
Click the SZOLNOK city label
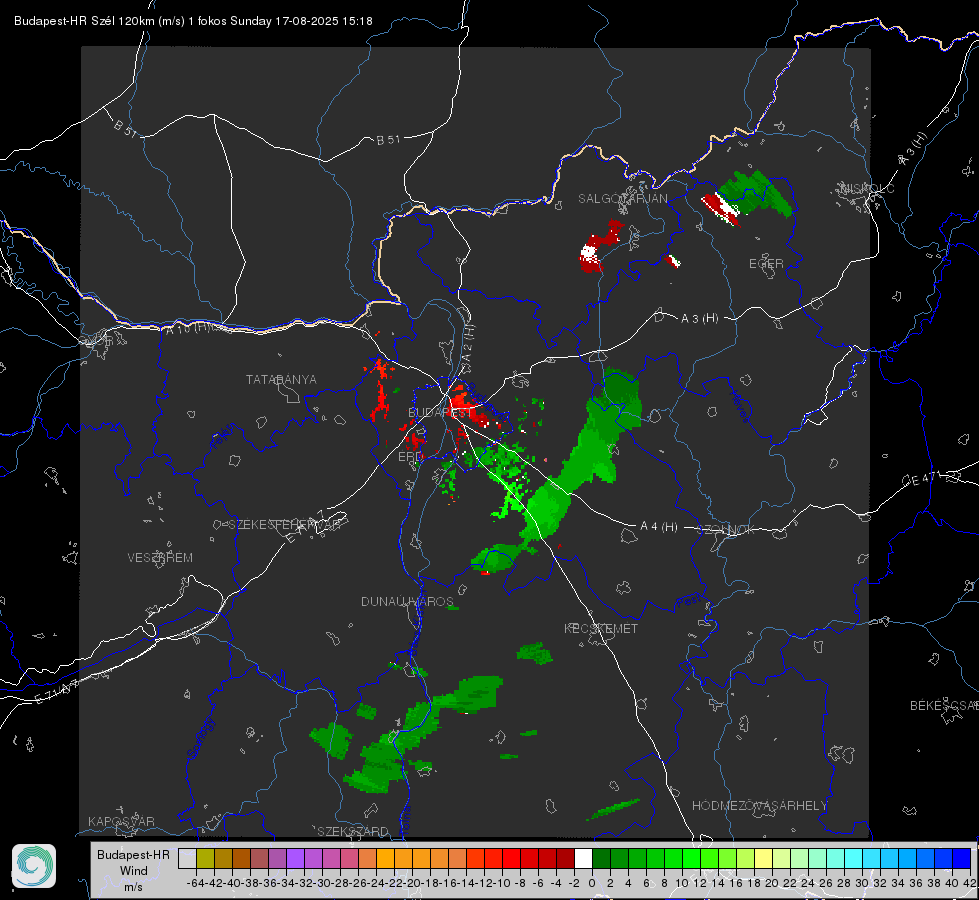(726, 530)
